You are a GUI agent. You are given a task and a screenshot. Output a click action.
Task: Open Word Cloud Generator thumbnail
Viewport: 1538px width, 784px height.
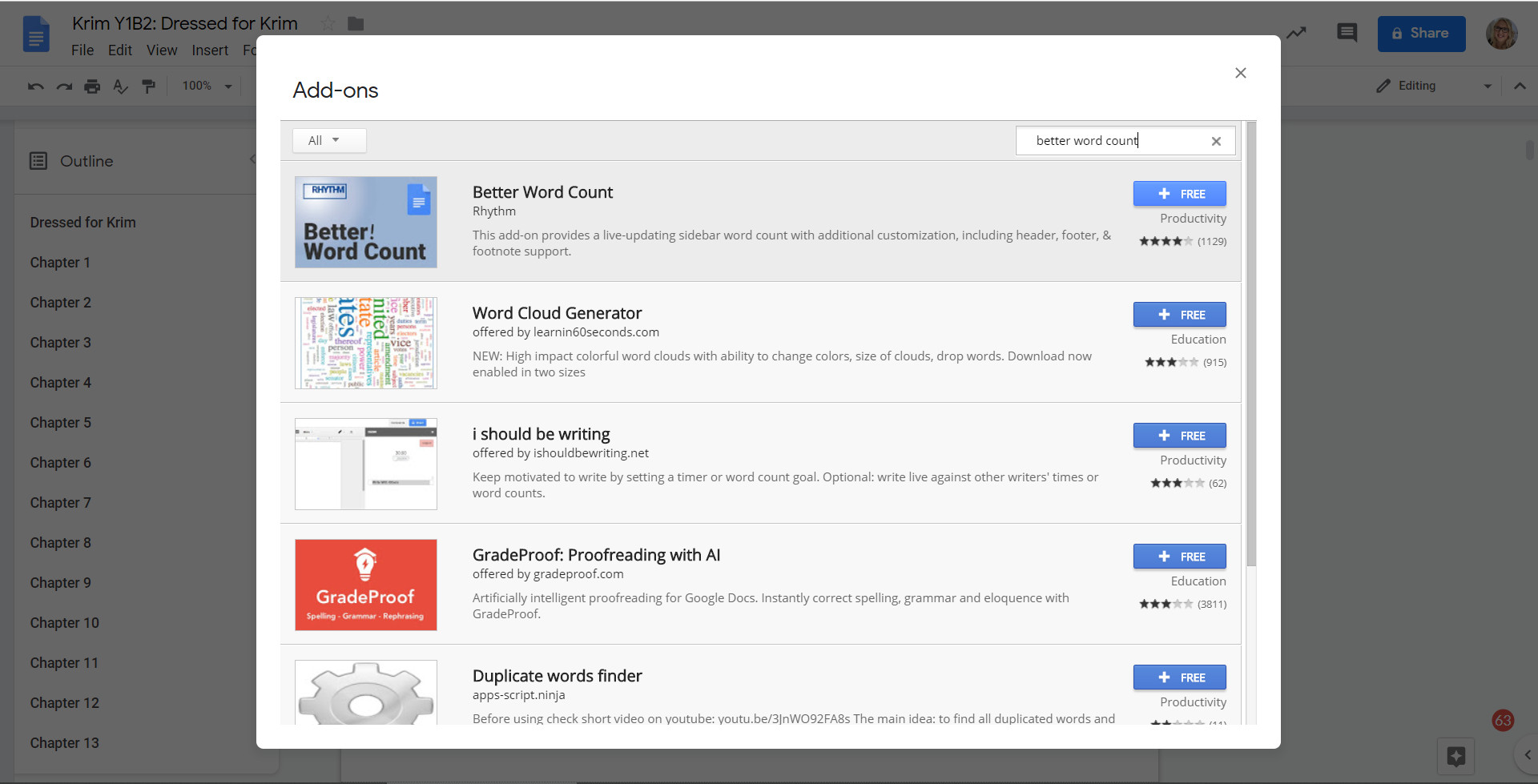click(x=366, y=343)
